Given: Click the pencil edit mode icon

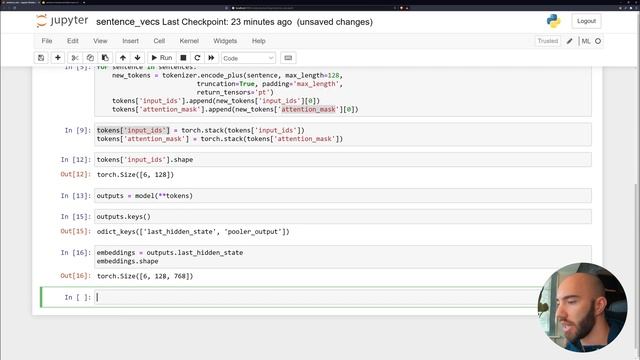Looking at the screenshot, I should click(569, 41).
